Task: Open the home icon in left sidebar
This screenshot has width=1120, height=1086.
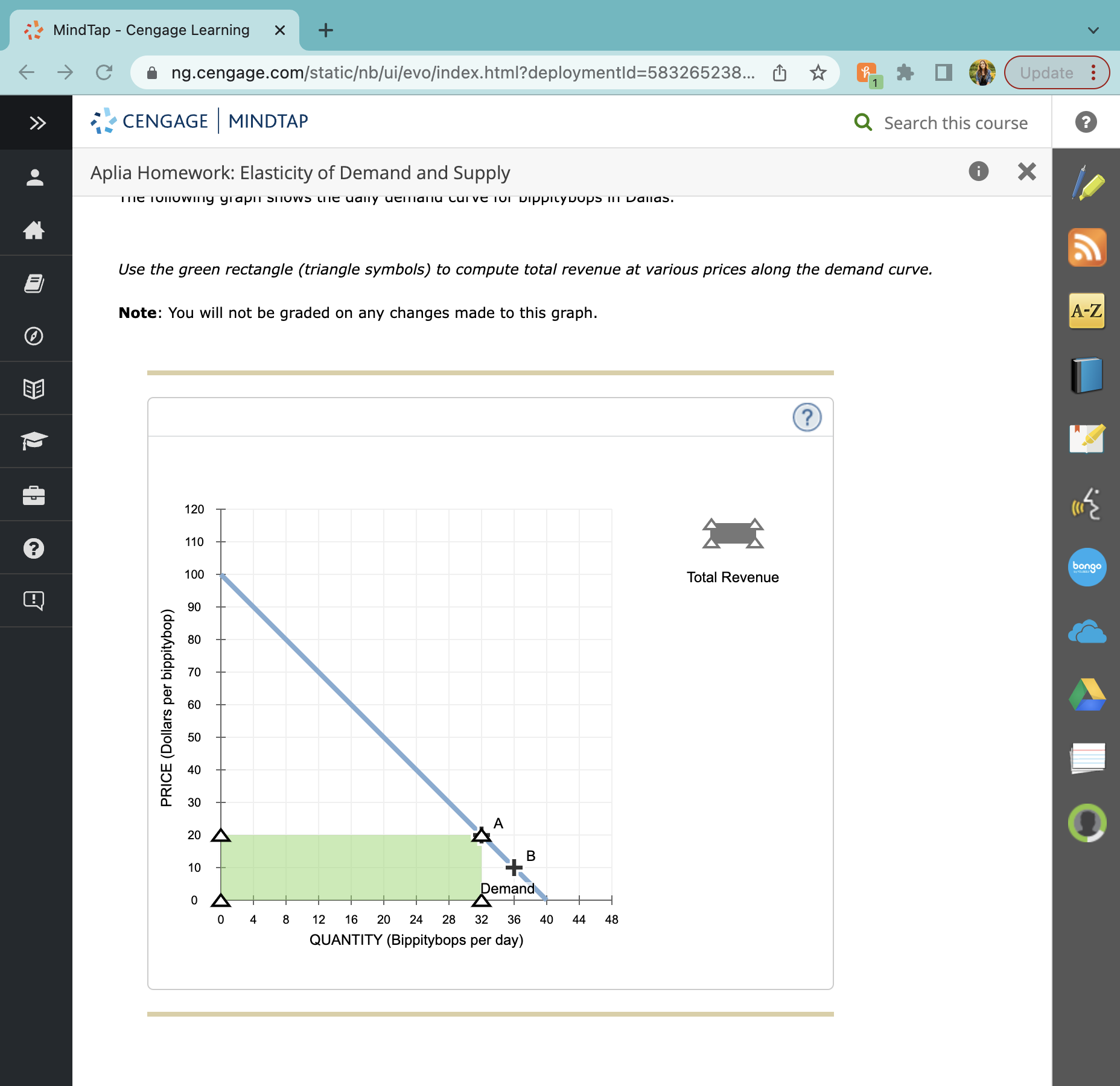Action: (35, 230)
